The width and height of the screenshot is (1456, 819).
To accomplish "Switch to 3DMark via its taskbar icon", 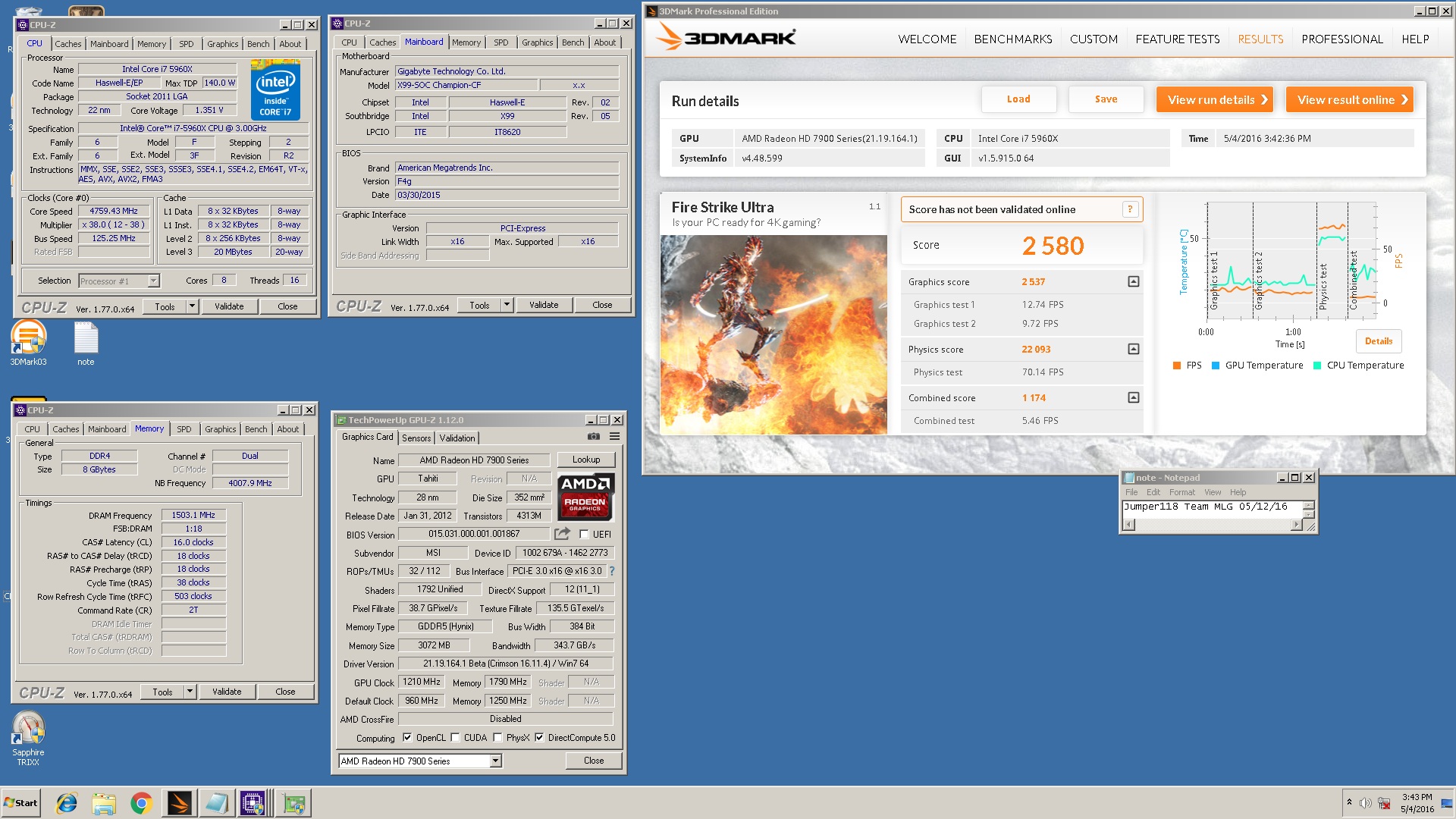I will point(179,803).
